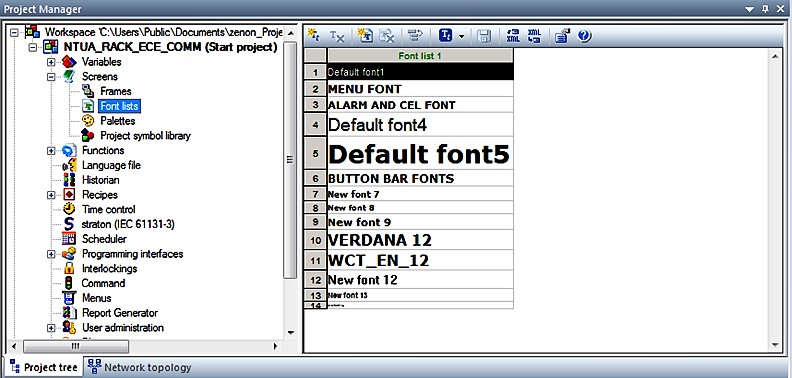Click the tree horizontal scrollbar thumb

click(76, 346)
